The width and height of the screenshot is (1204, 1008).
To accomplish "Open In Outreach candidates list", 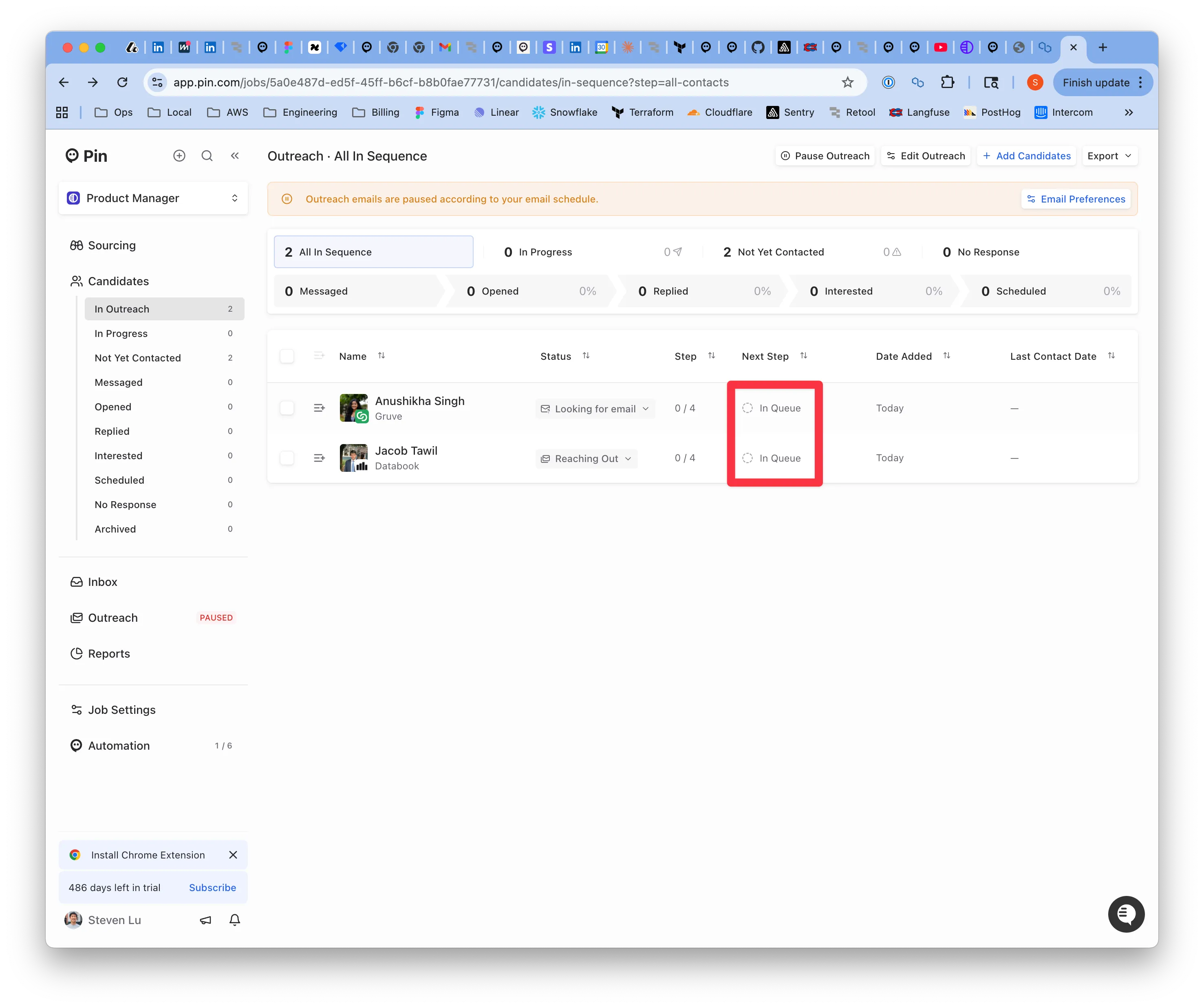I will coord(164,309).
